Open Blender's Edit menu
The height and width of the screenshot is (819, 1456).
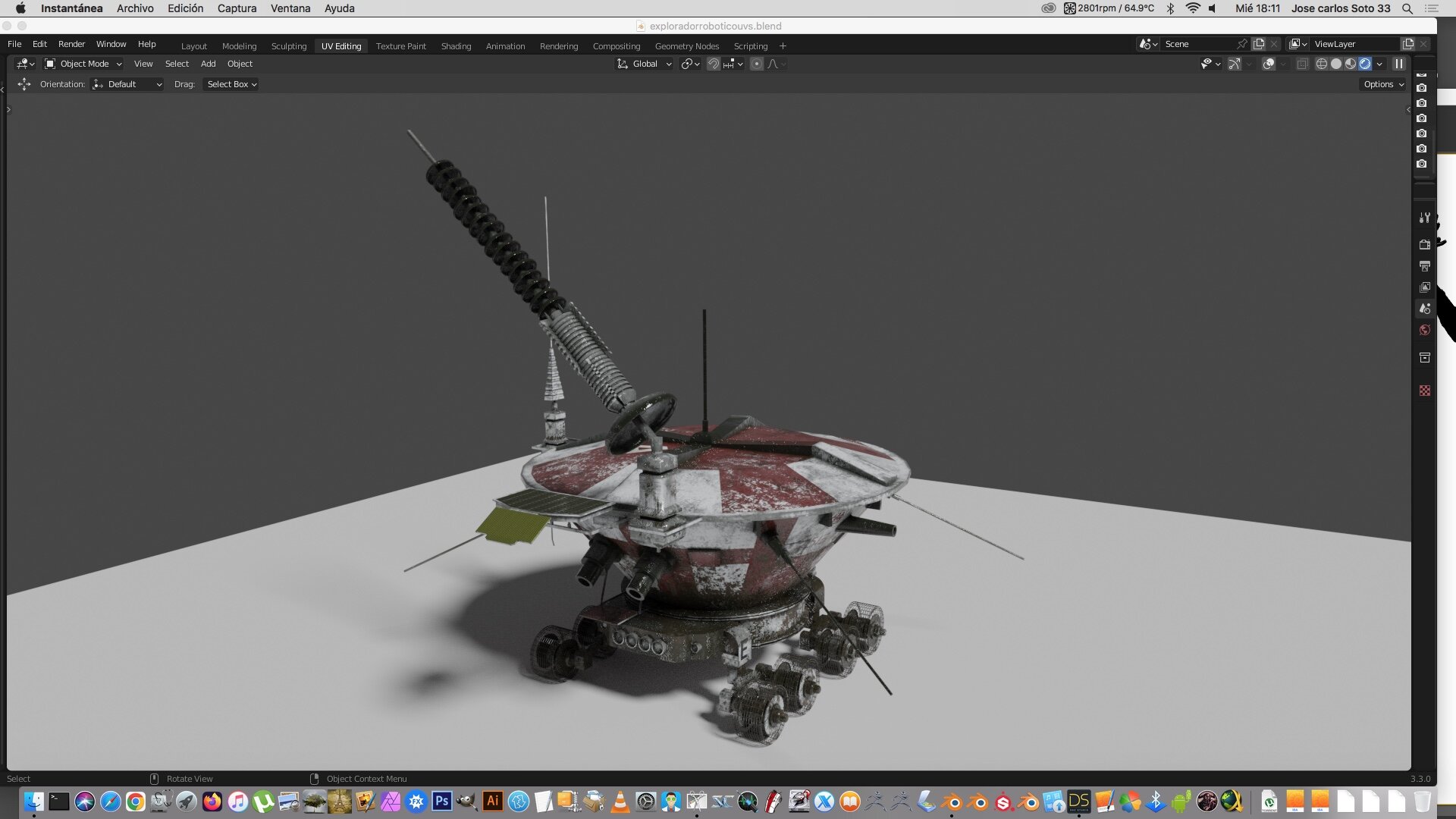(39, 44)
